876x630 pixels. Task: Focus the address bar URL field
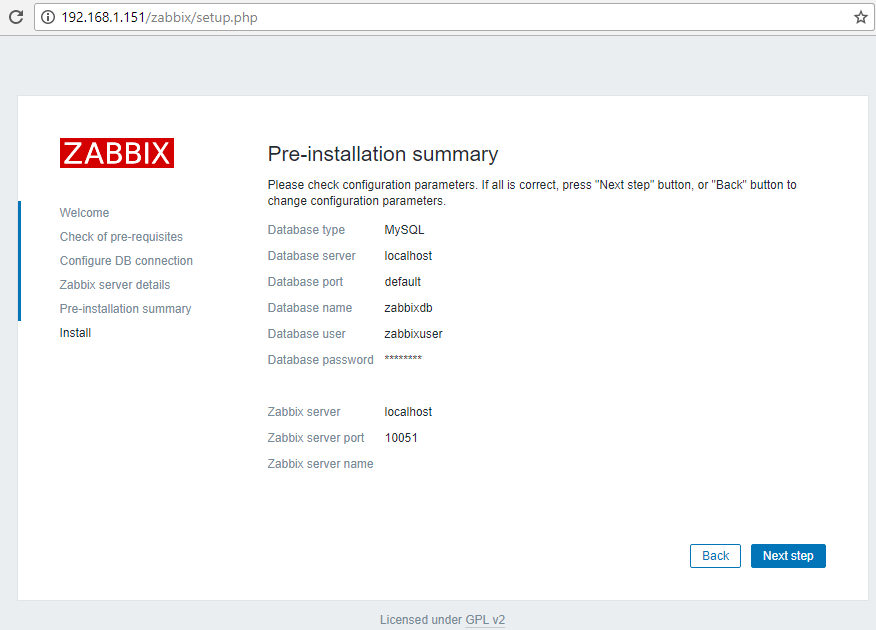pyautogui.click(x=453, y=17)
